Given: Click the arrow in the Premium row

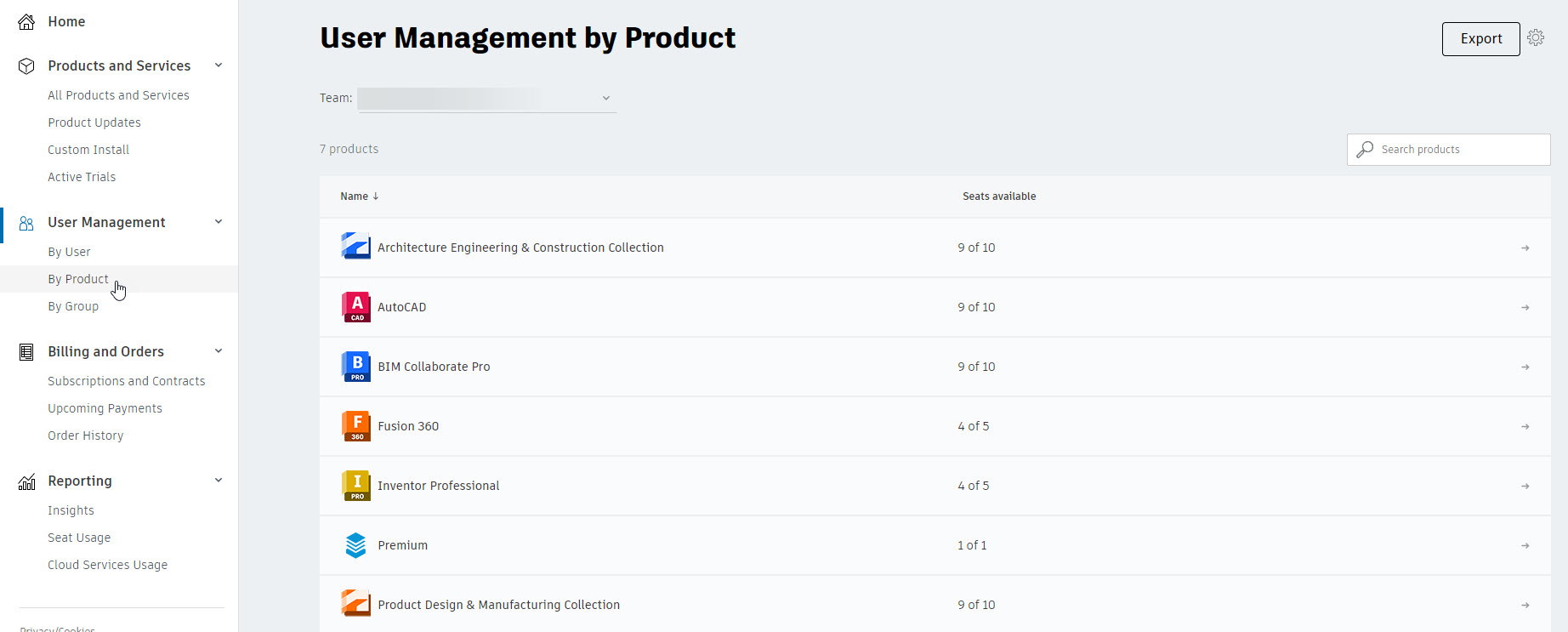Looking at the screenshot, I should point(1525,546).
